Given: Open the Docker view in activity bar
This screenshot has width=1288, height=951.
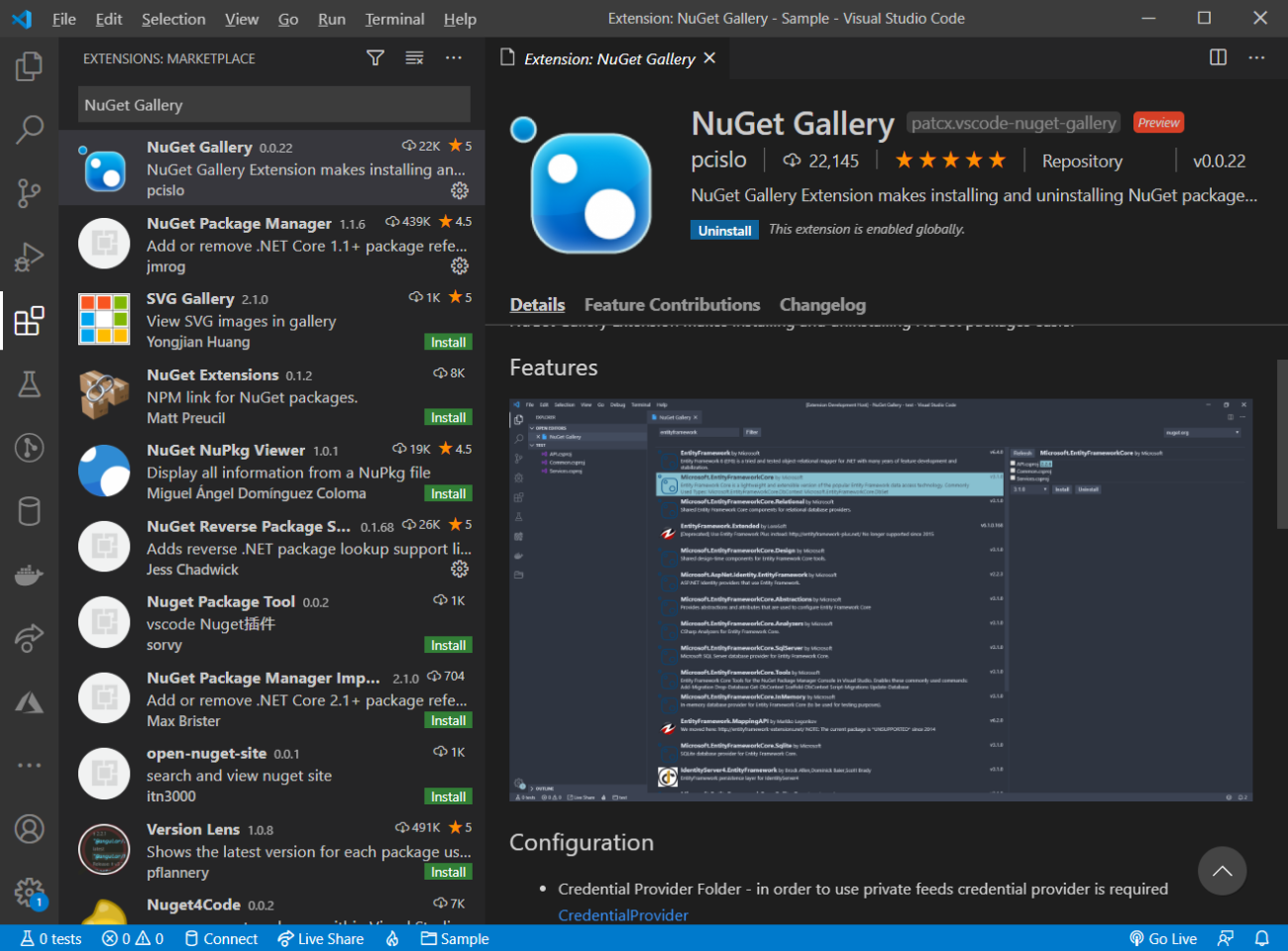Looking at the screenshot, I should (29, 575).
